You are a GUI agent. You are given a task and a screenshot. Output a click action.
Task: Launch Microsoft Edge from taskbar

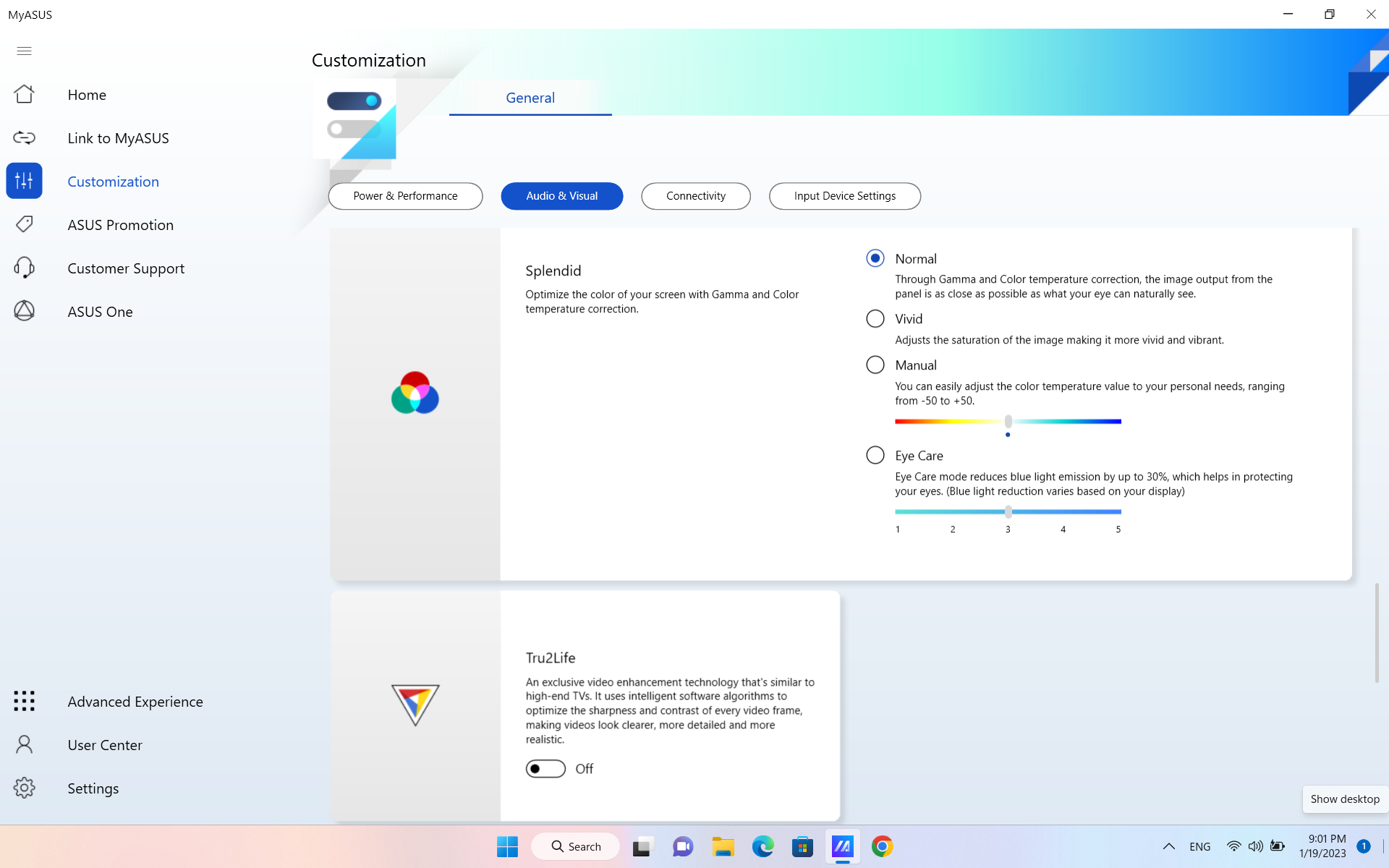click(x=763, y=846)
